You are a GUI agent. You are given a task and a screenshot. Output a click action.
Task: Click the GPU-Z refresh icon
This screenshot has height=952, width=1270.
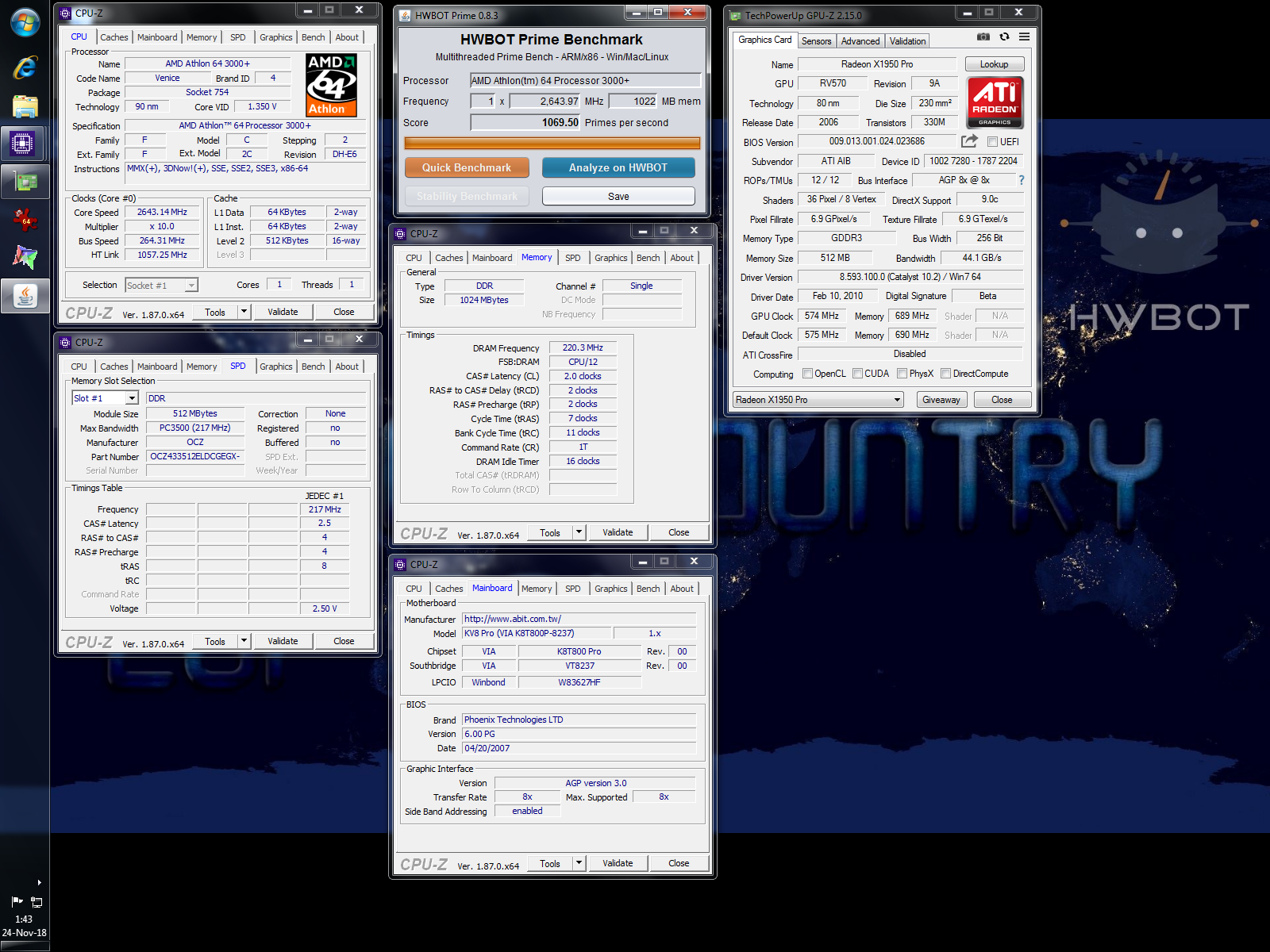point(1004,36)
